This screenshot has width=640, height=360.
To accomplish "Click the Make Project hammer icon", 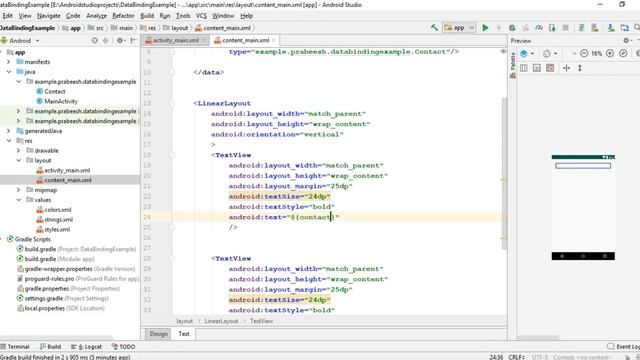I will tap(434, 28).
